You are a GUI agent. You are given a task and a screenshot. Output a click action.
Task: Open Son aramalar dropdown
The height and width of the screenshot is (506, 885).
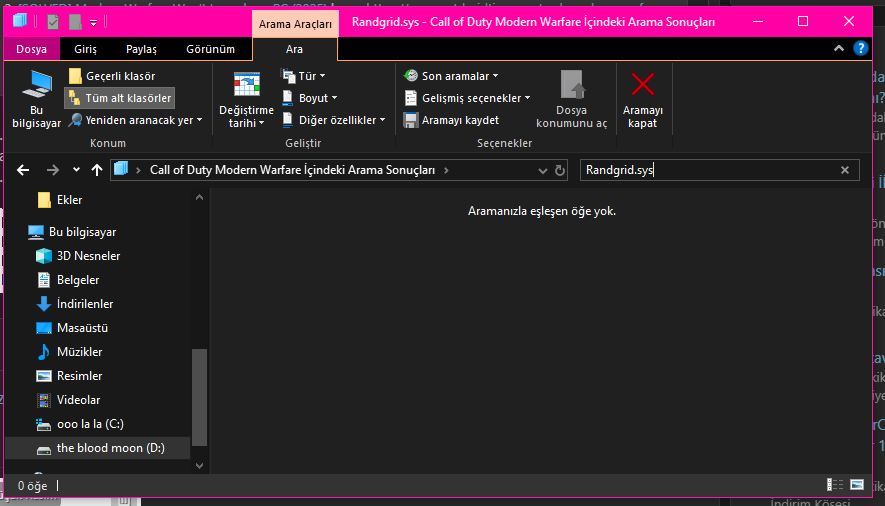(x=452, y=76)
